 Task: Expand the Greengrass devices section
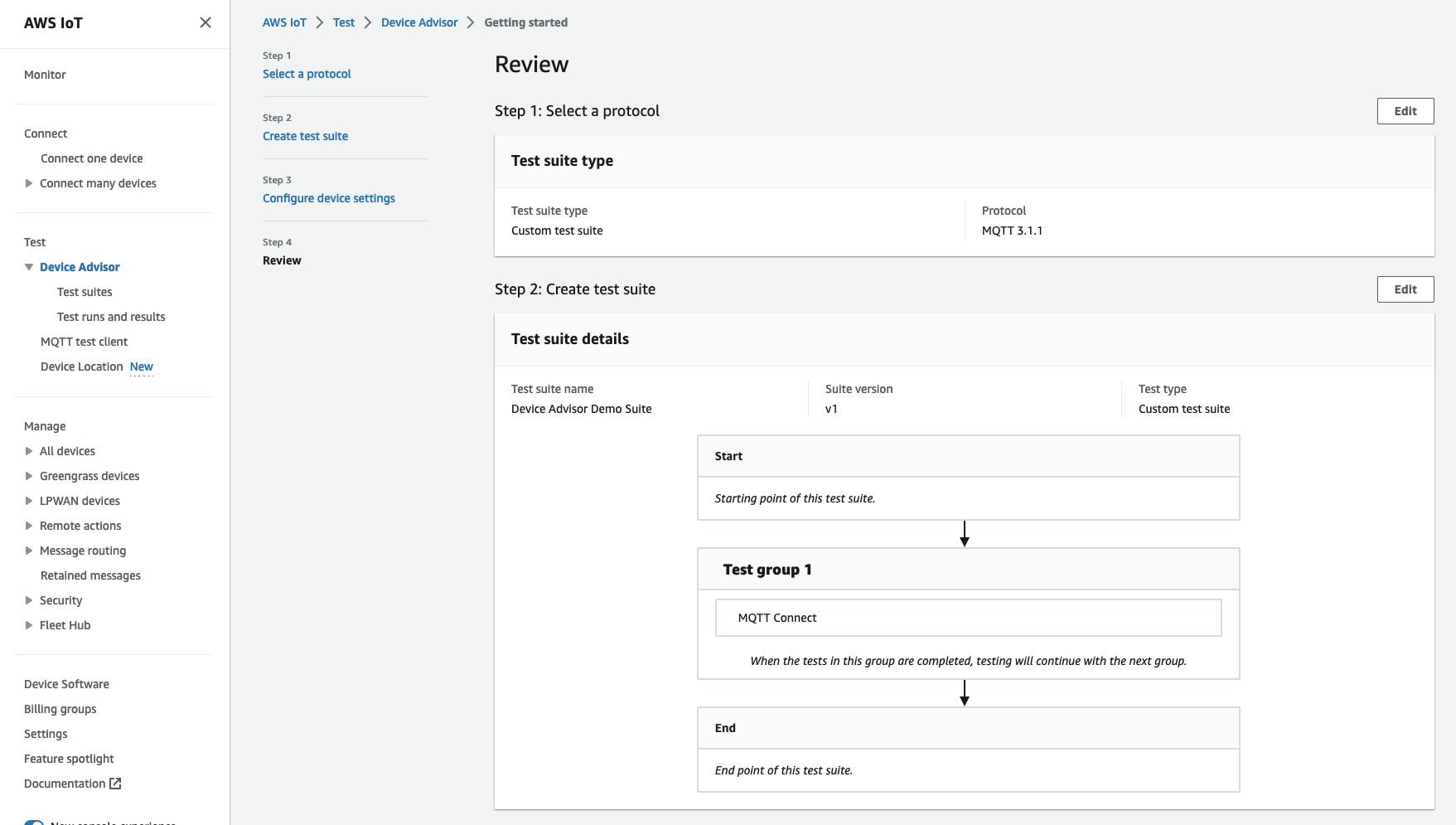tap(29, 476)
